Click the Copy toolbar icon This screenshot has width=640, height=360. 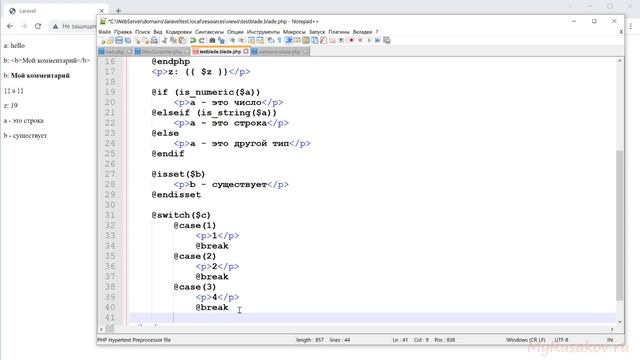[173, 40]
